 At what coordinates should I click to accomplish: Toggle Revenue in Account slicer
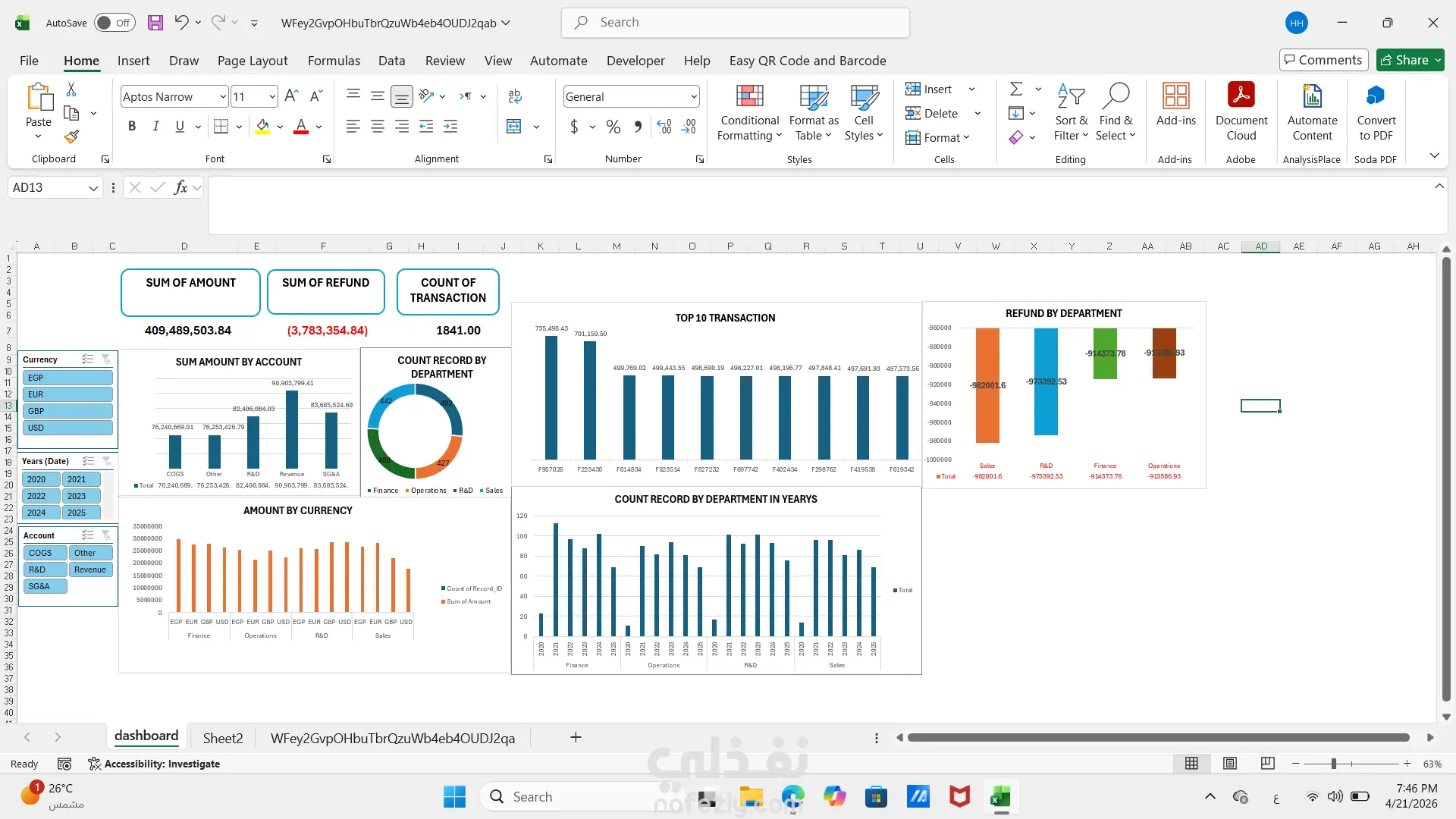(x=90, y=570)
